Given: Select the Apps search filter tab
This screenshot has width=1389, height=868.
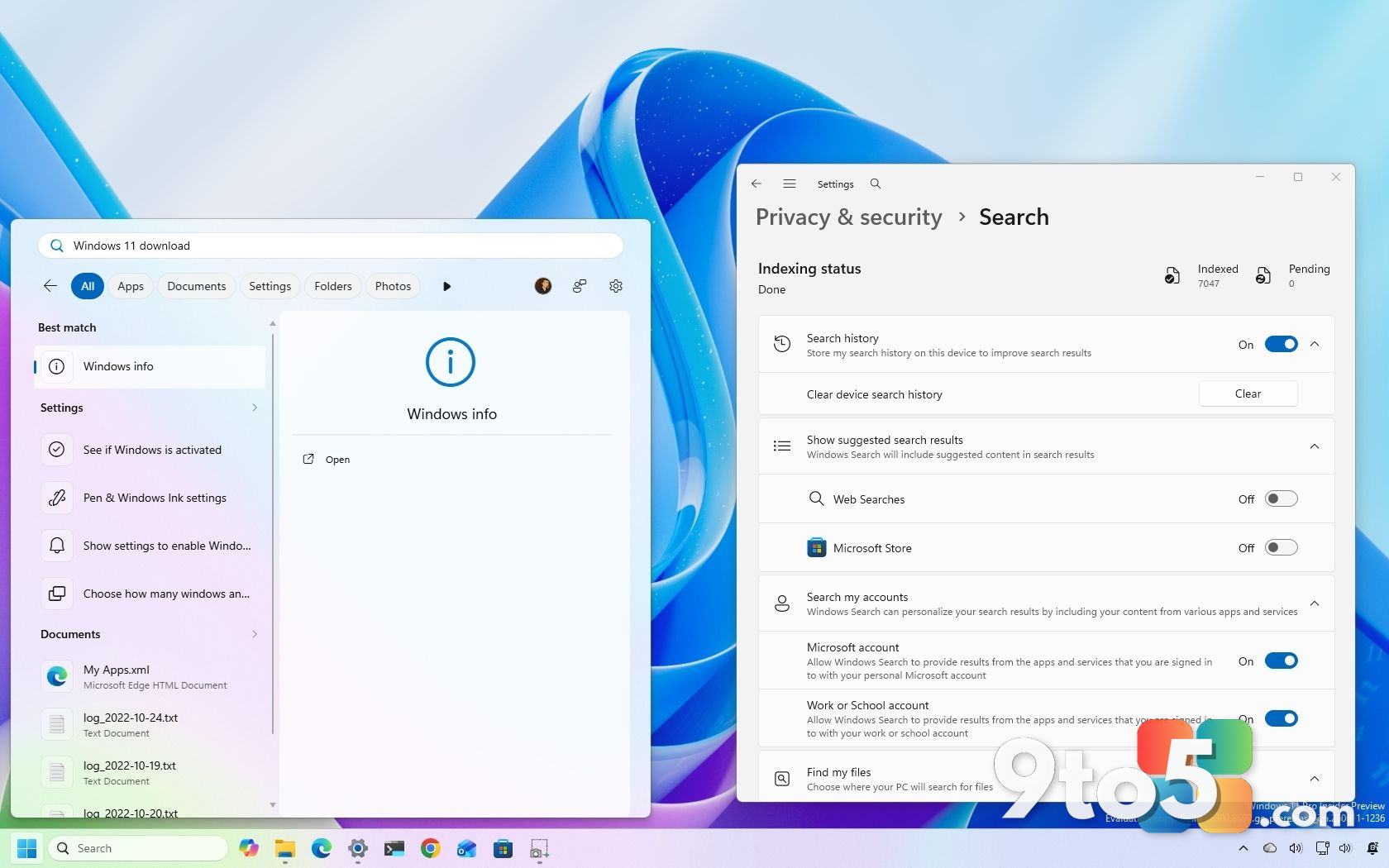Looking at the screenshot, I should pyautogui.click(x=131, y=286).
